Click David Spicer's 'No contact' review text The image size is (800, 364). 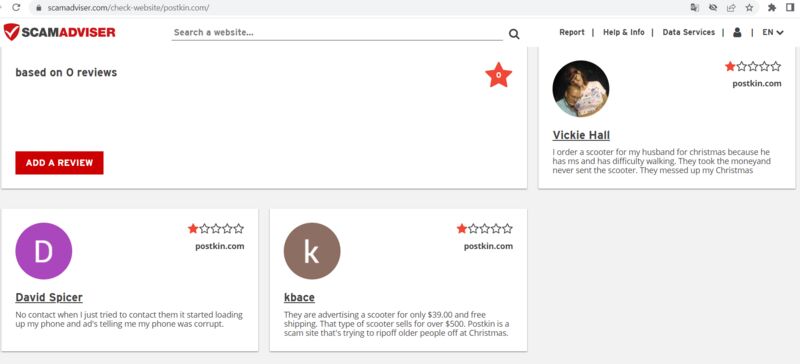point(129,320)
